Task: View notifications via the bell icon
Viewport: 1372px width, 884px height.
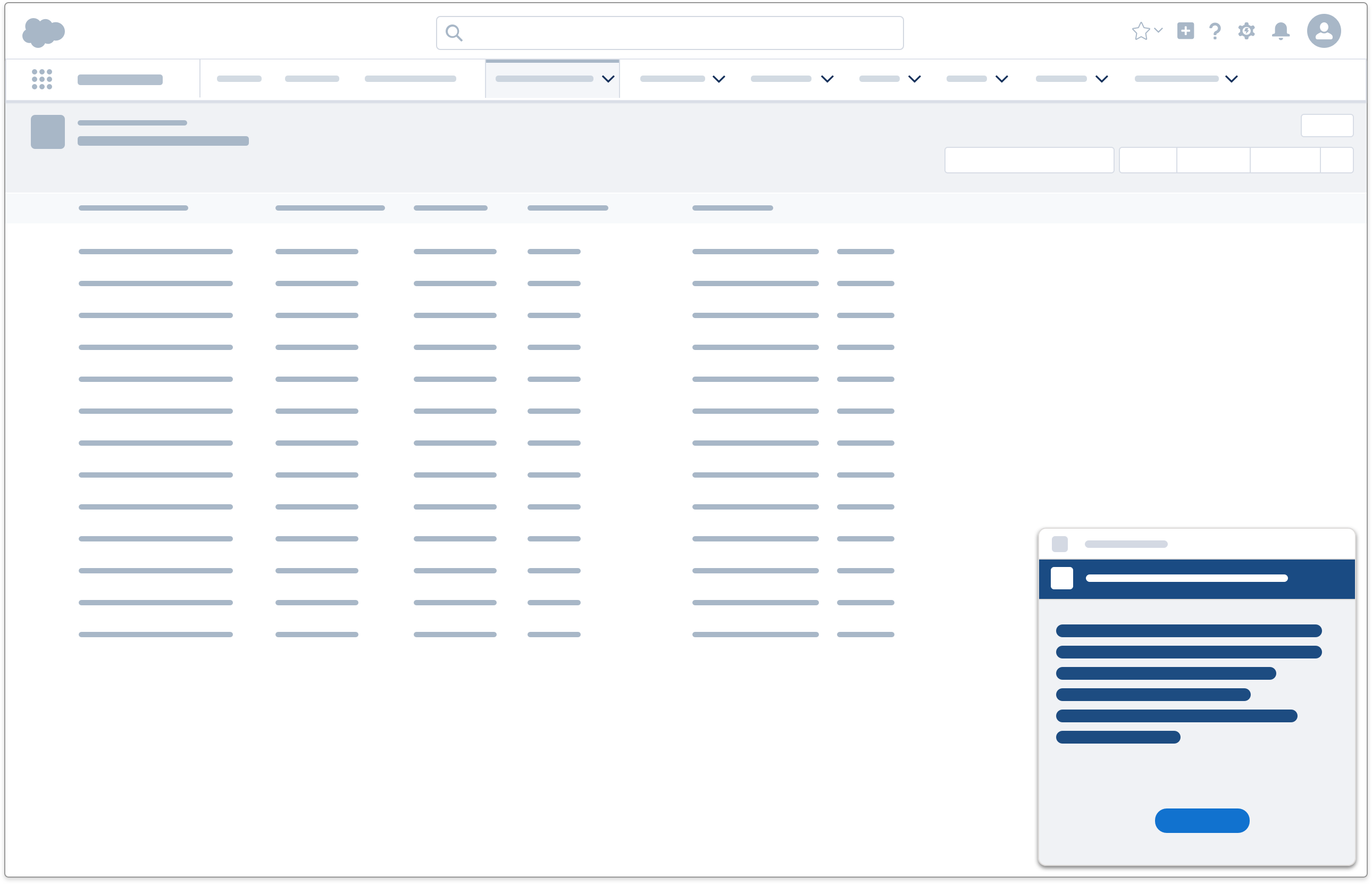Action: (1281, 31)
